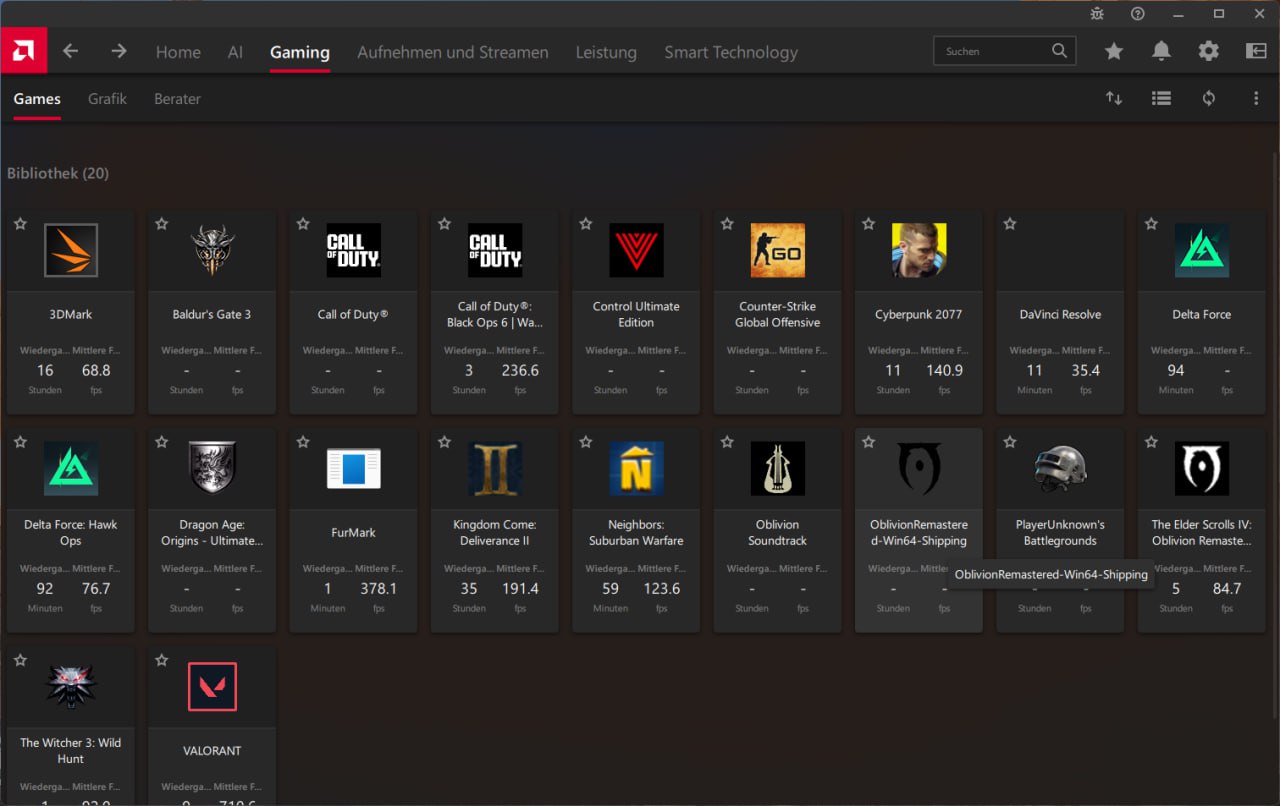
Task: Open Aufnehmen und Streamen tab
Action: (453, 52)
